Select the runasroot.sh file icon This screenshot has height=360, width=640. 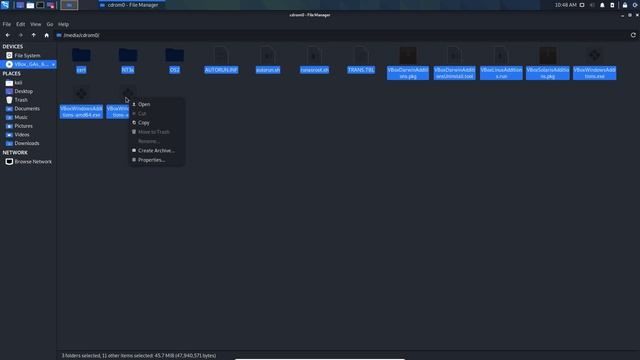(x=314, y=55)
